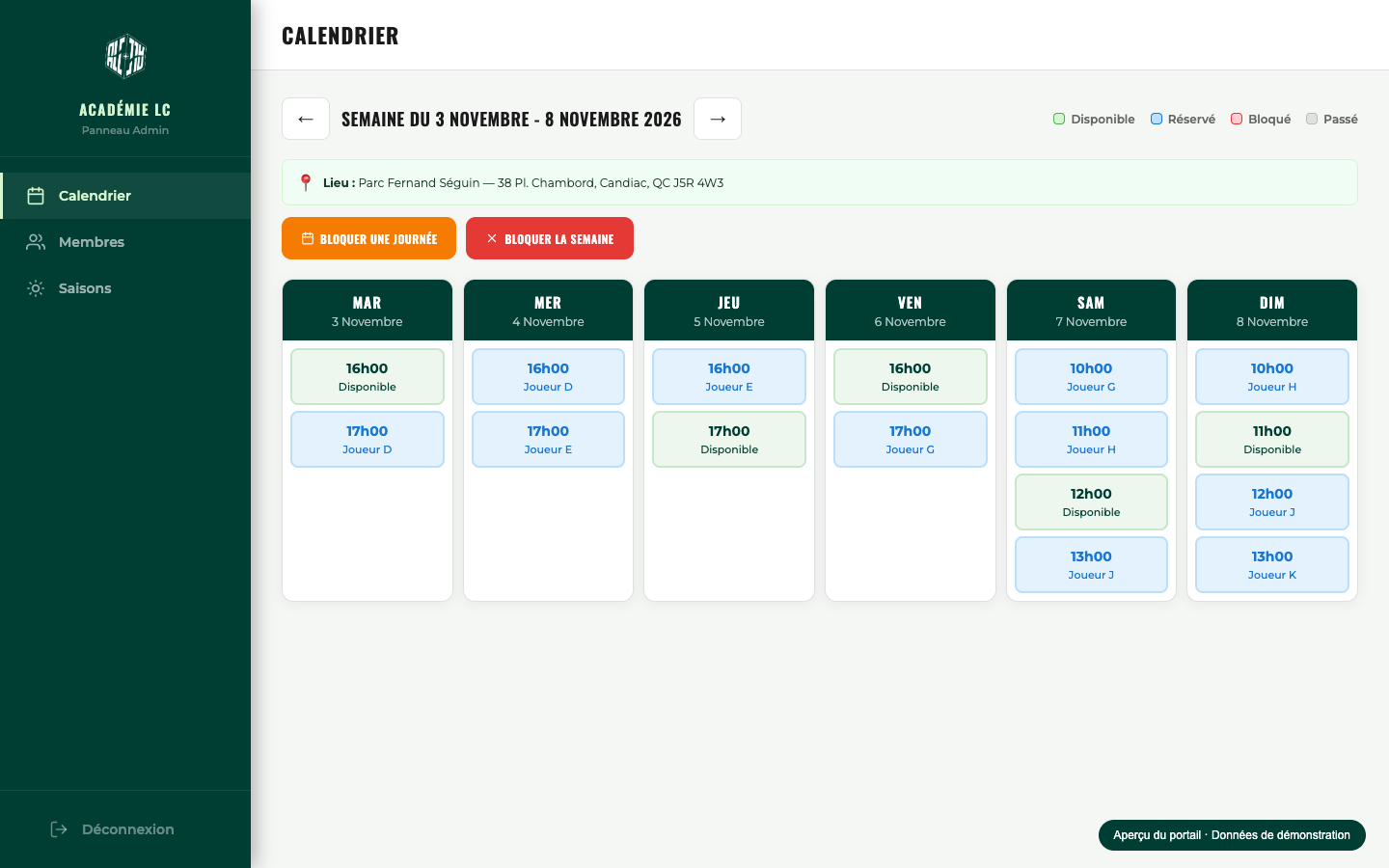The image size is (1389, 868).
Task: Click the Membres people icon
Action: (x=36, y=242)
